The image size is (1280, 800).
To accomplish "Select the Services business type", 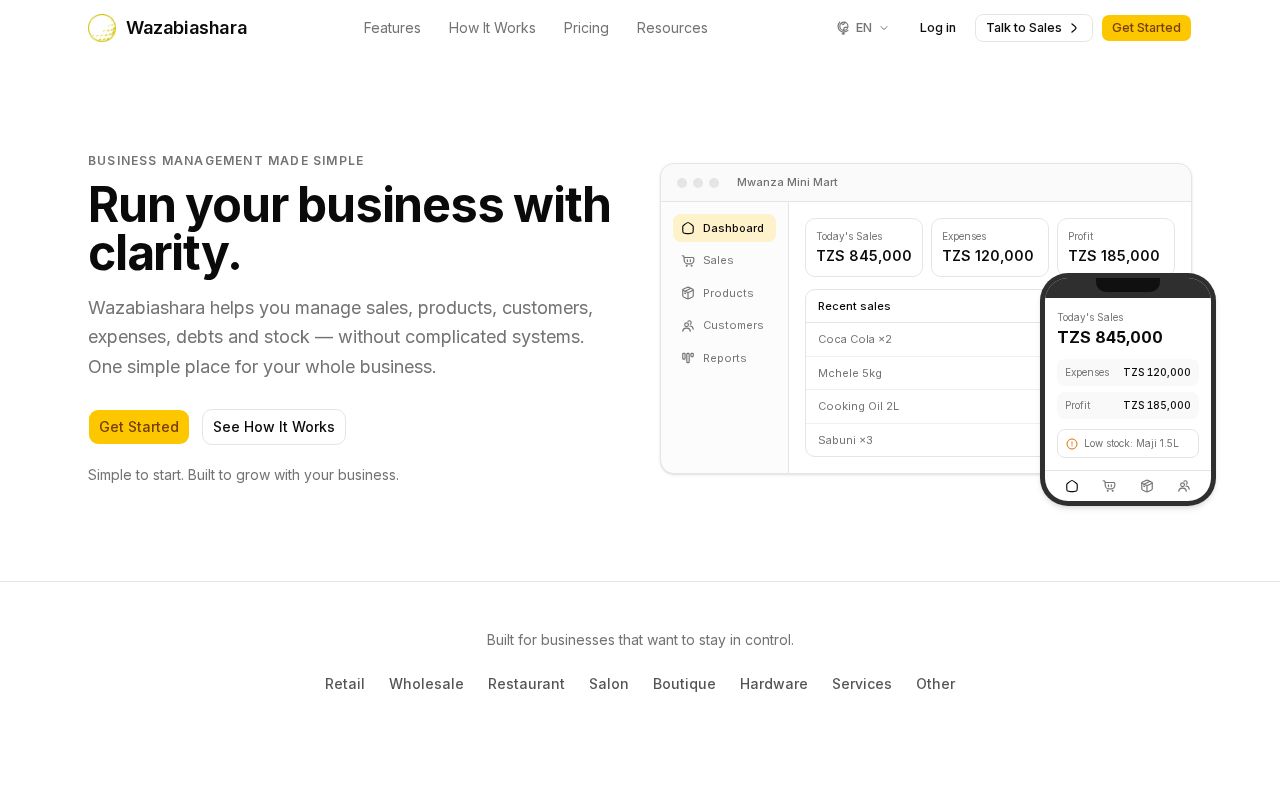I will point(862,684).
